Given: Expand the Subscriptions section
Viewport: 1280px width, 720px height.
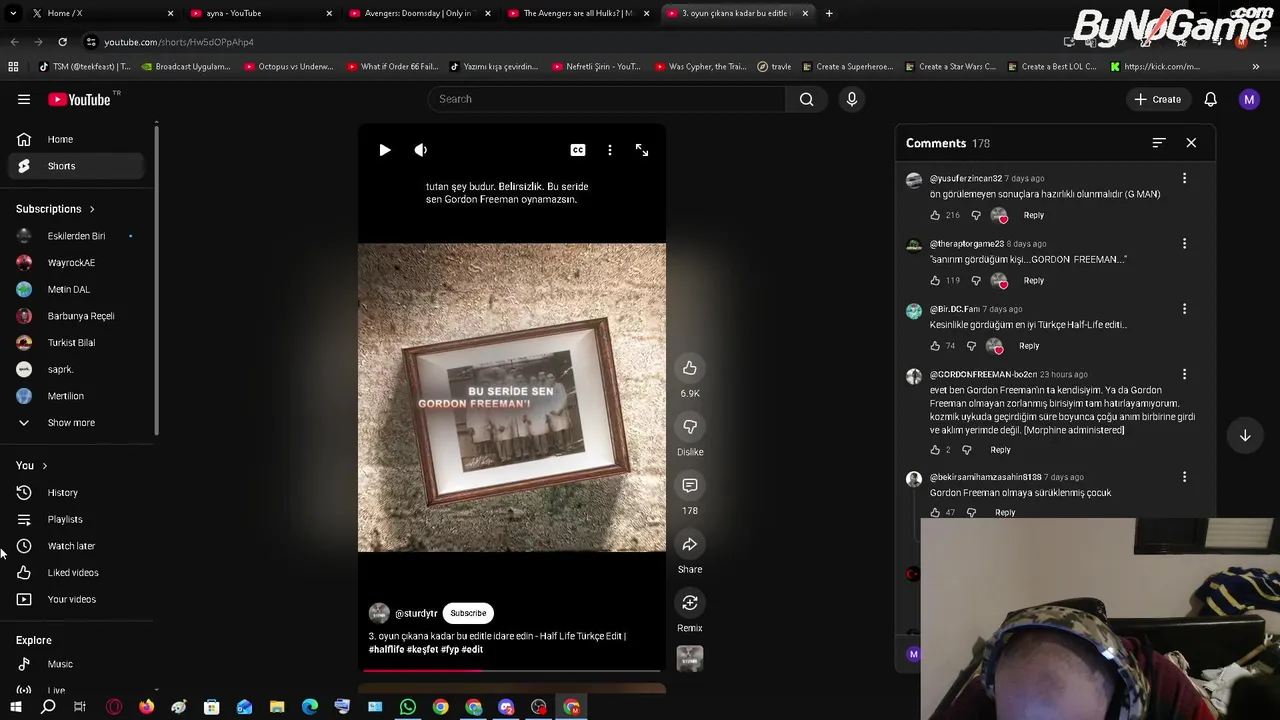Looking at the screenshot, I should [x=55, y=209].
